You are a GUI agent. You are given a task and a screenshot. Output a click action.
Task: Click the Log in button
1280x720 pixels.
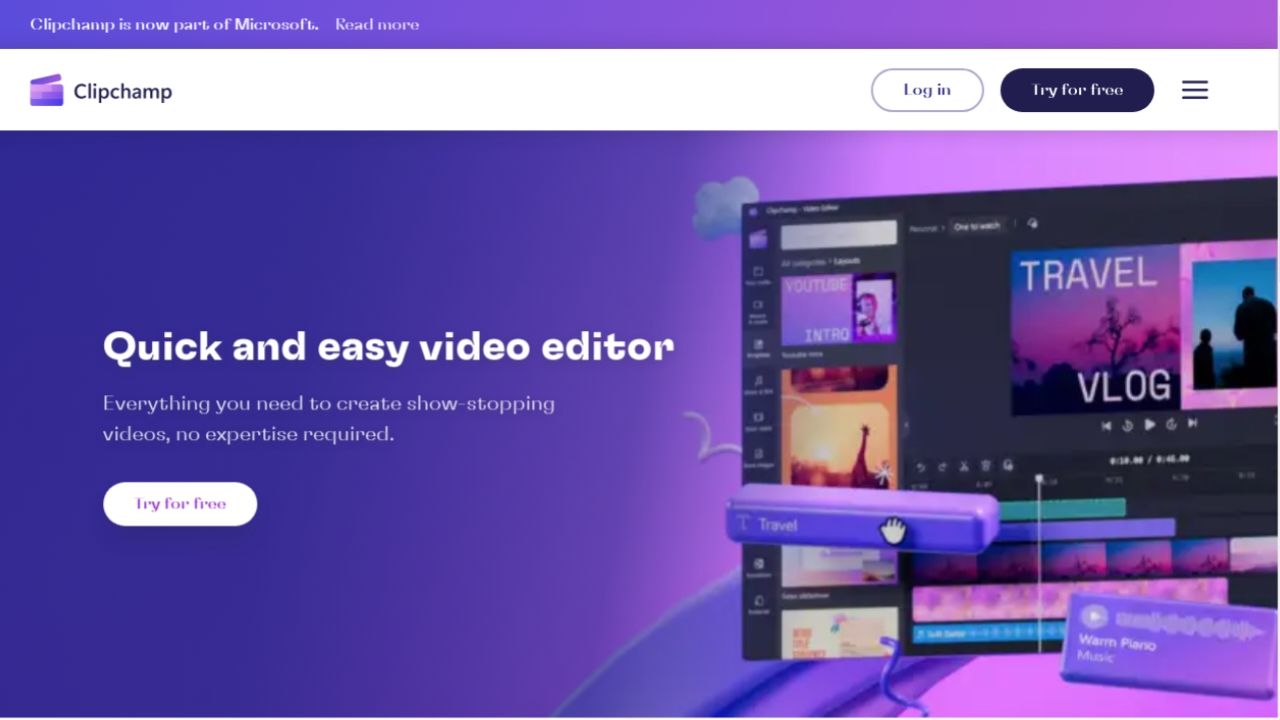click(x=927, y=90)
